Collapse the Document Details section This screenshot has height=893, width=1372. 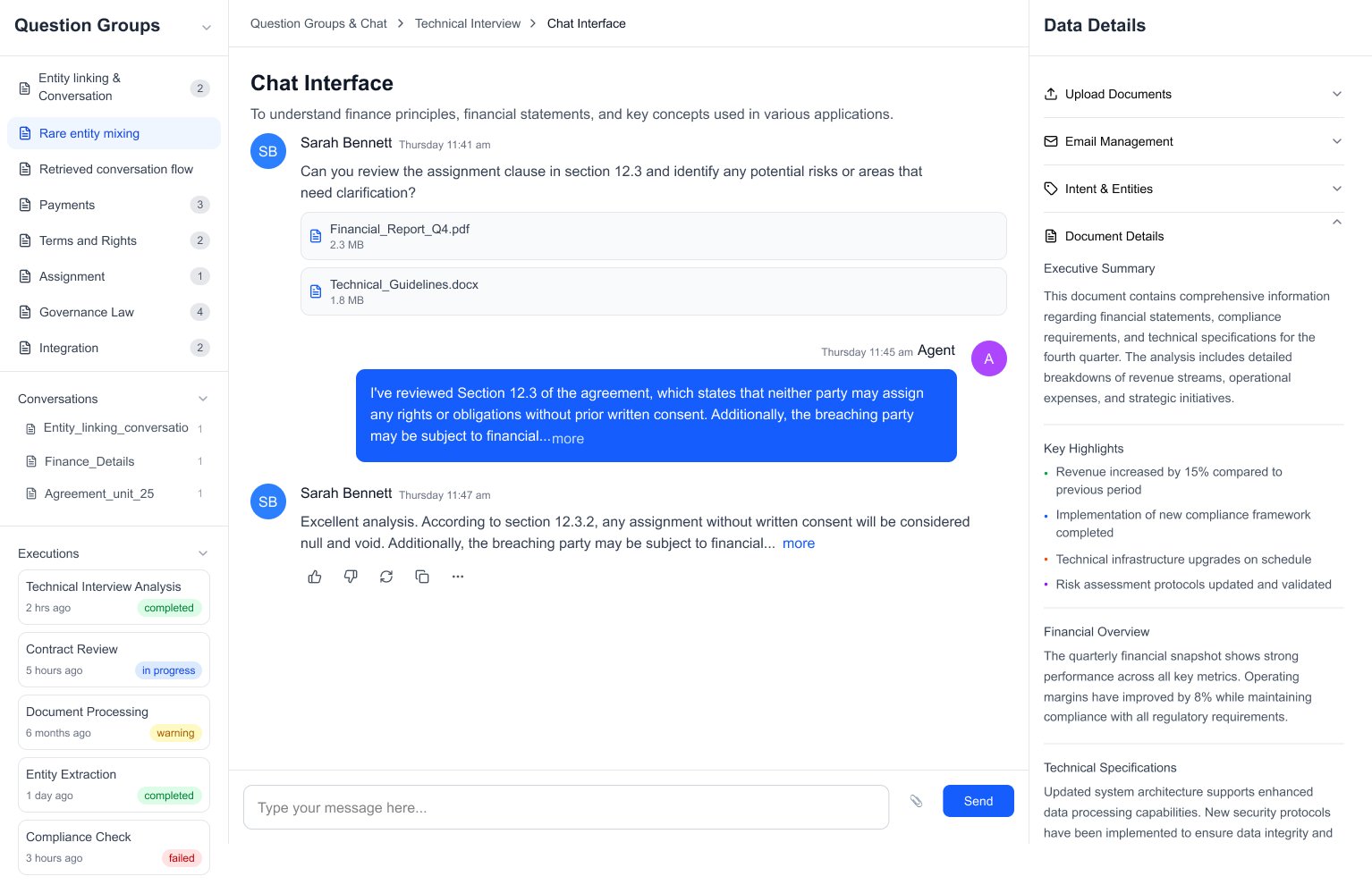(x=1336, y=223)
